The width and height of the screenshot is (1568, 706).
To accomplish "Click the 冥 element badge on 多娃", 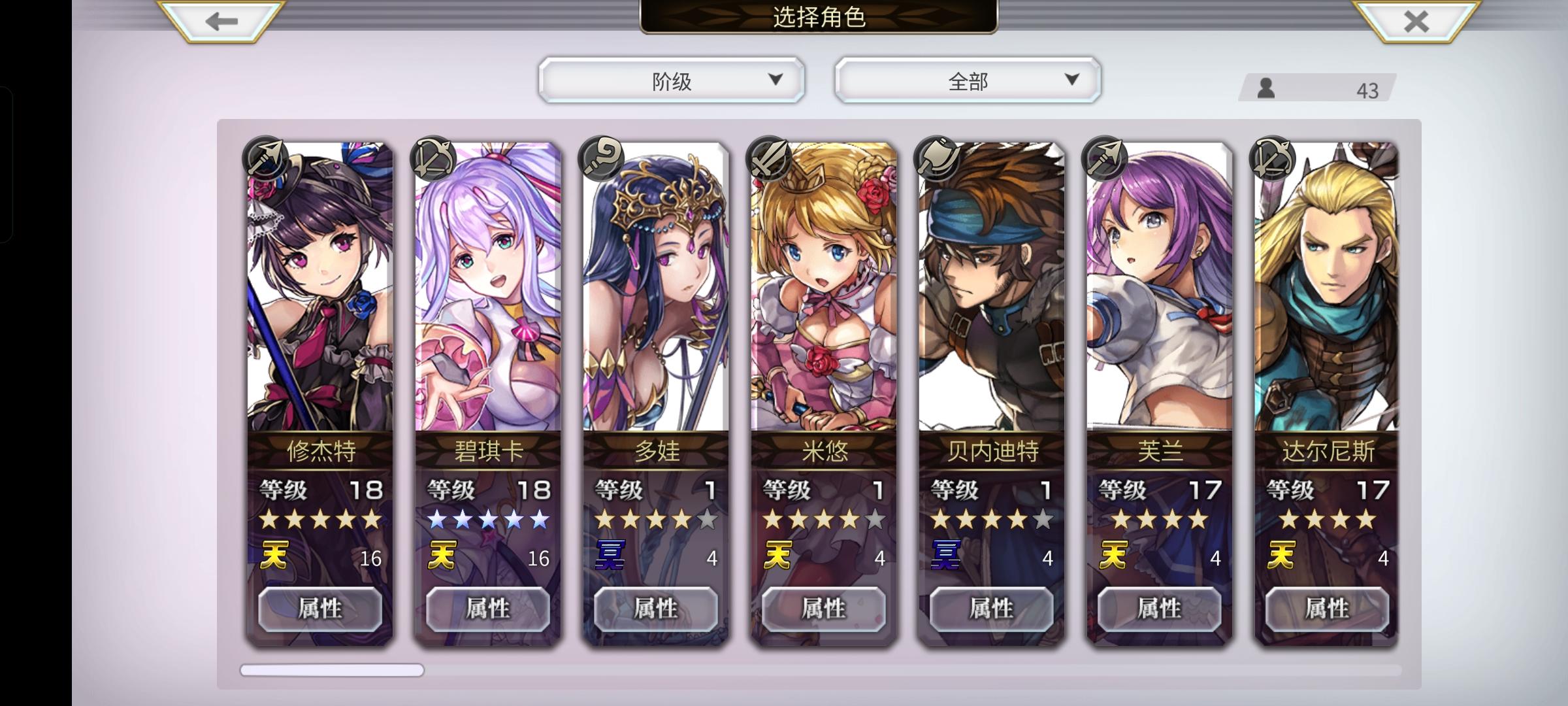I will (610, 556).
